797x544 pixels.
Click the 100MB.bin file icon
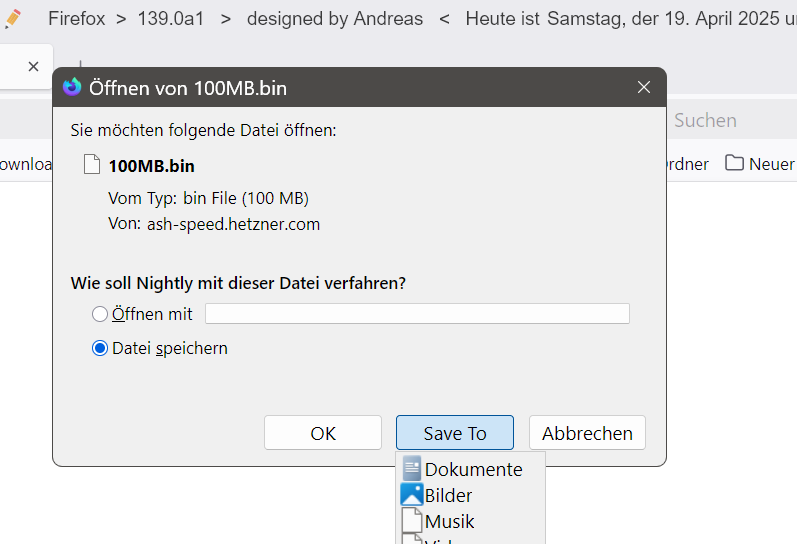(92, 165)
